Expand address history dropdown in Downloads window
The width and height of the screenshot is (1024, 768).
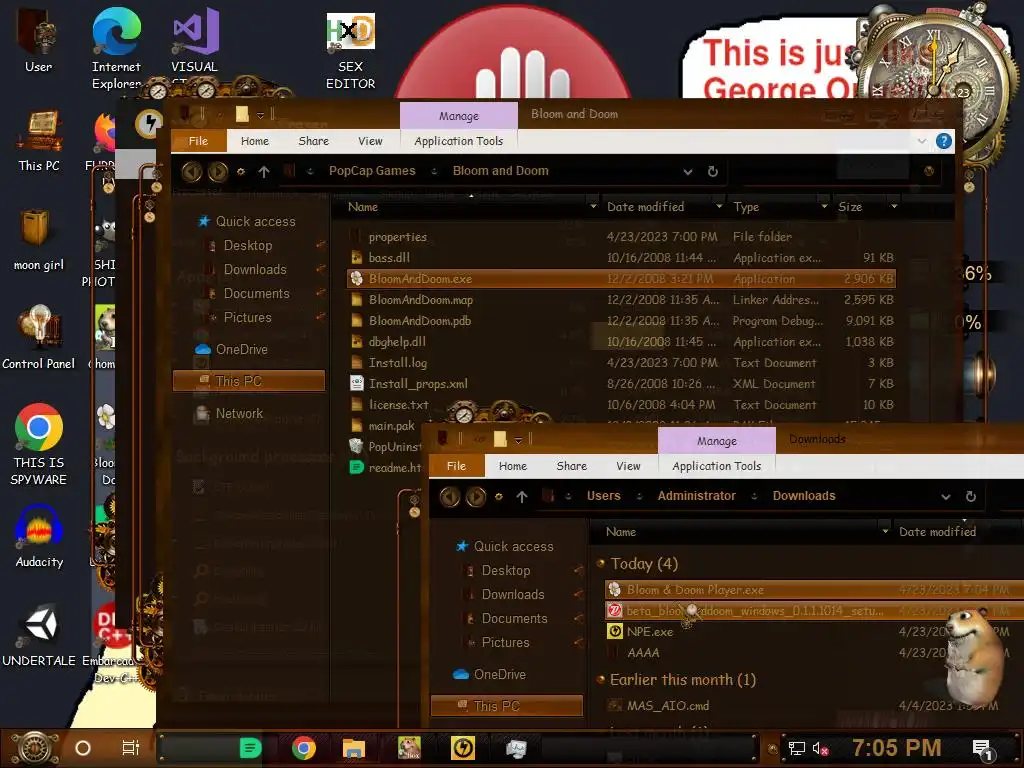coord(946,497)
